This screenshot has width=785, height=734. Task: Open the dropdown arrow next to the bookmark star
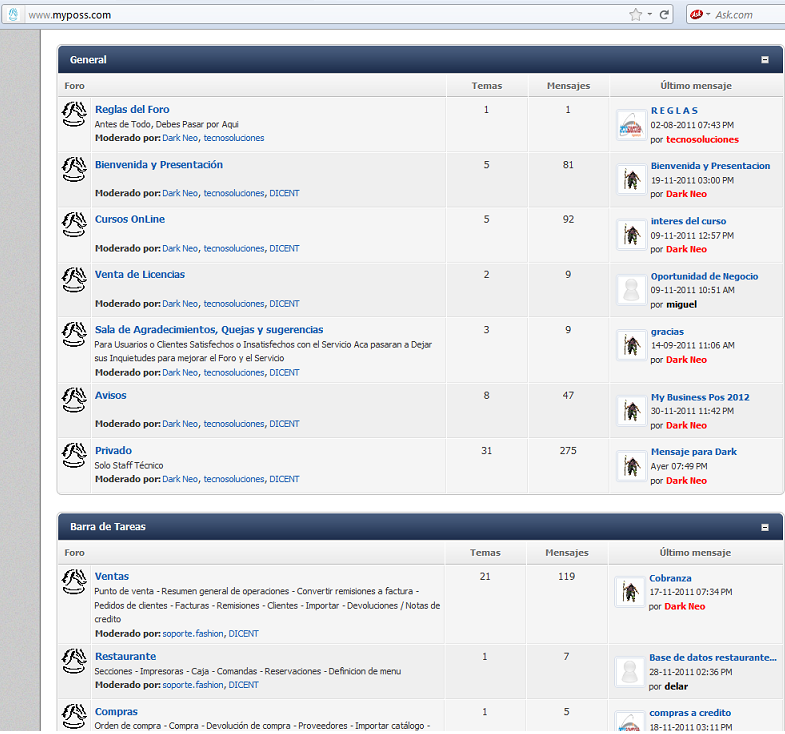click(650, 15)
